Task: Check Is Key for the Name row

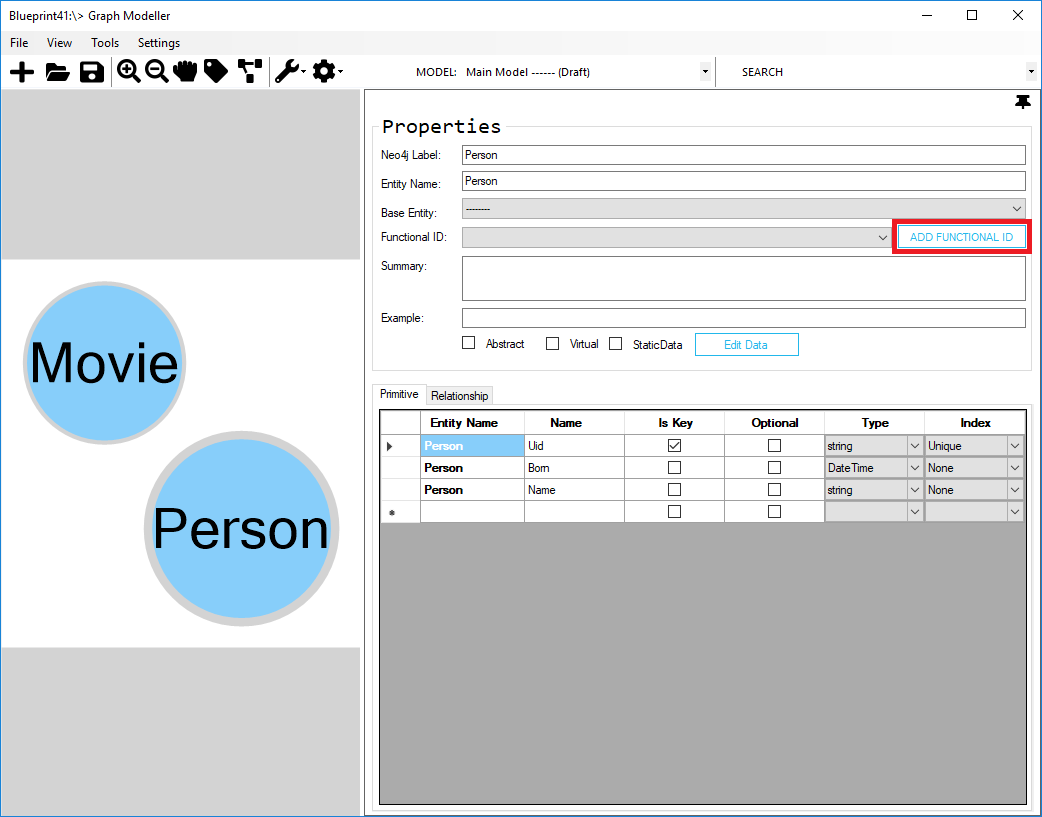Action: click(675, 489)
